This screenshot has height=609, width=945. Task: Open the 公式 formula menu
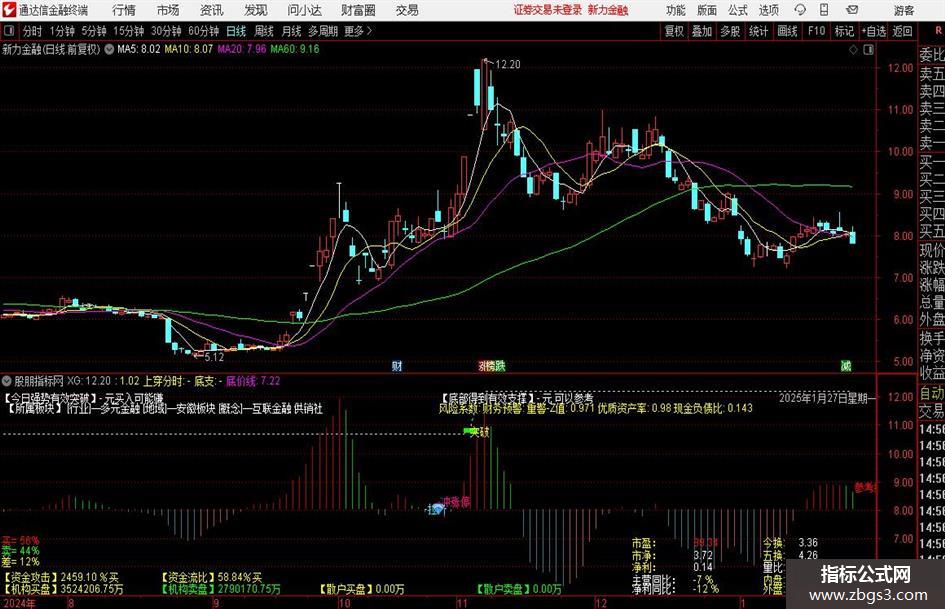738,10
